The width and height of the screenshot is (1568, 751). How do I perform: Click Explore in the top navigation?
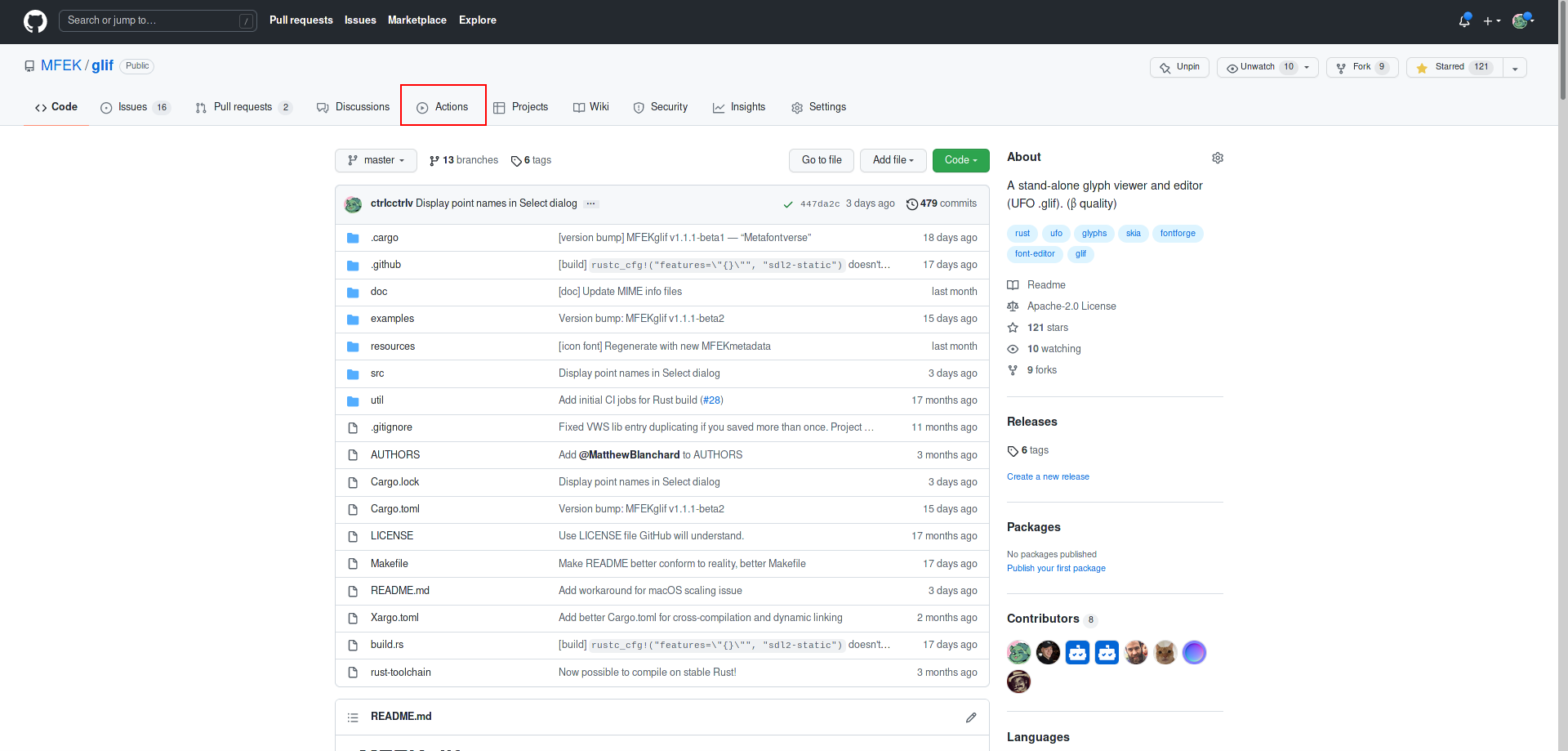(x=478, y=20)
